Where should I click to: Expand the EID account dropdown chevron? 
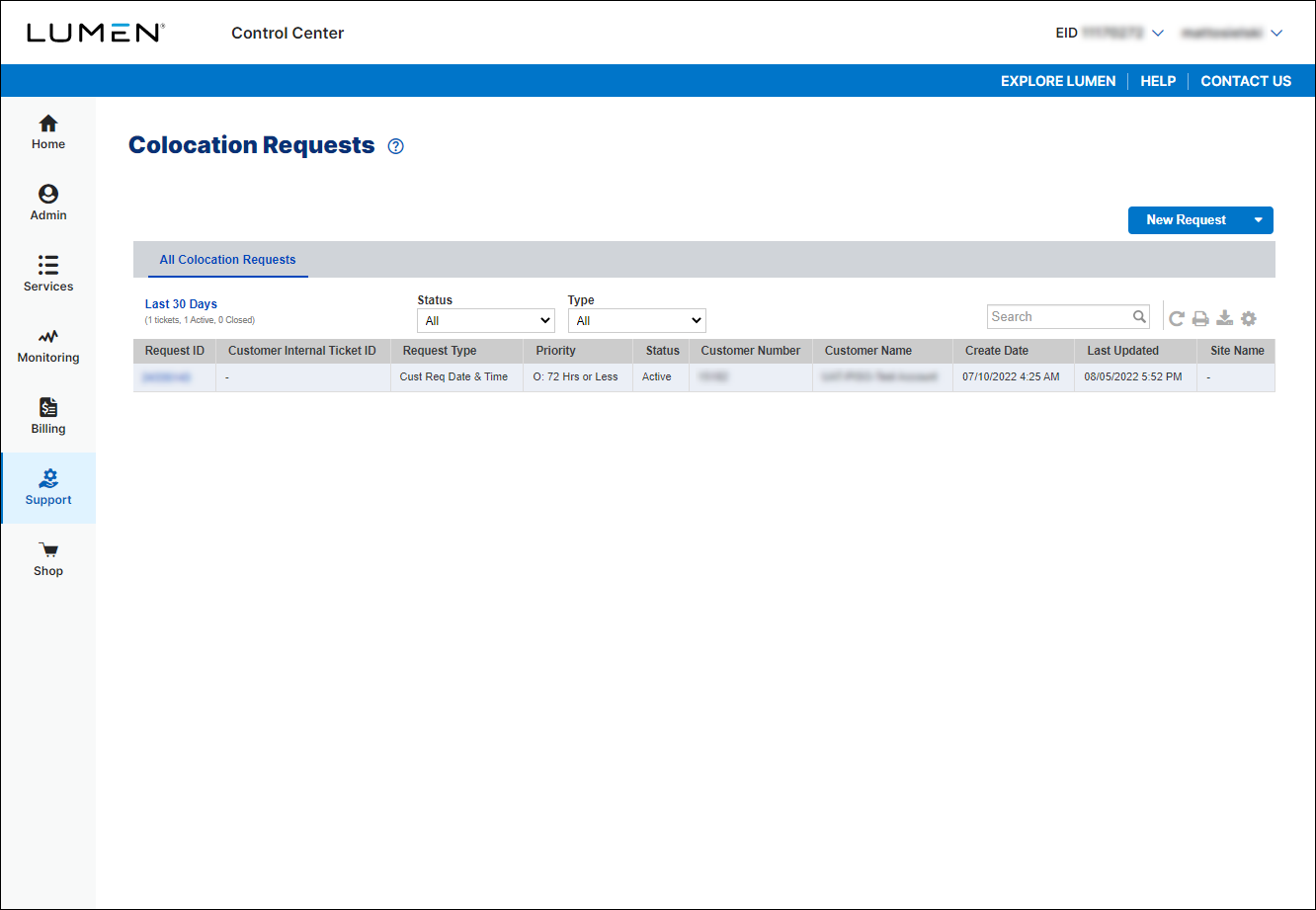click(1158, 33)
